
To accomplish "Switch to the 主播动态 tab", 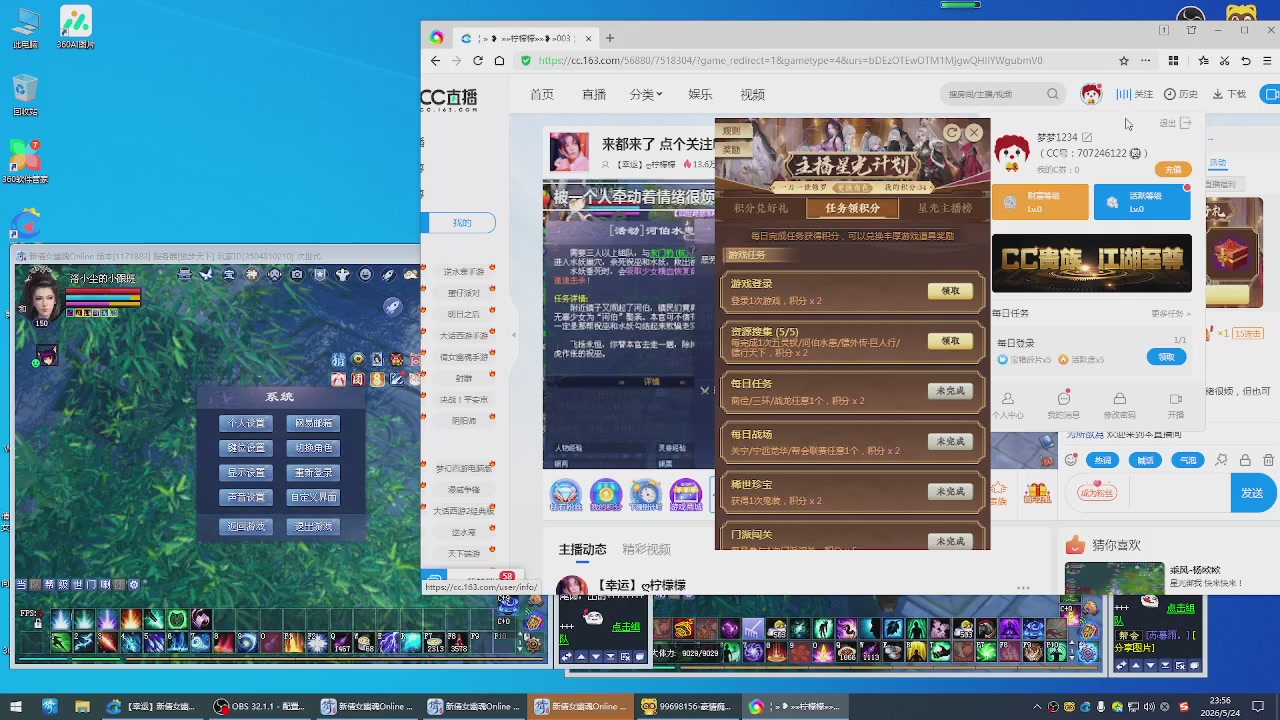I will click(583, 549).
